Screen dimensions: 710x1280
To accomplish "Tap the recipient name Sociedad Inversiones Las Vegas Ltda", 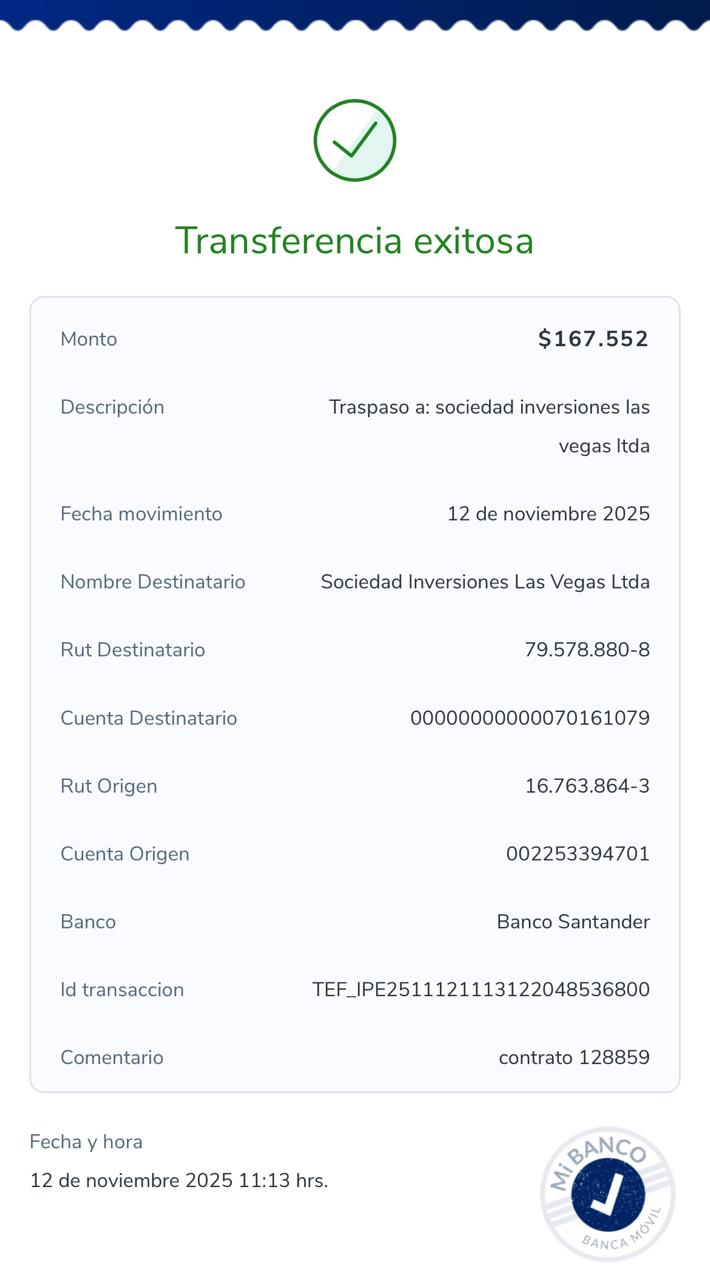I will (485, 582).
